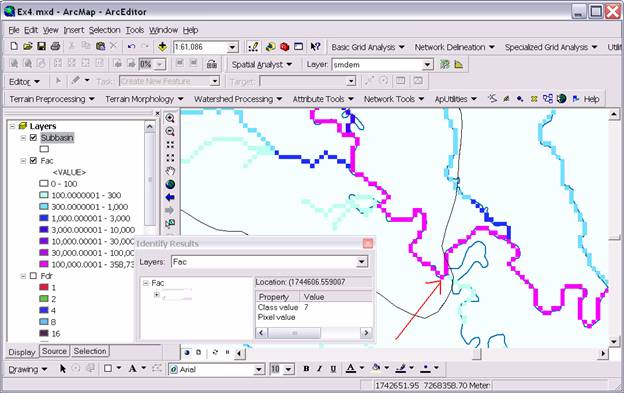The width and height of the screenshot is (624, 393).
Task: Switch to the Source tab
Action: pos(54,351)
